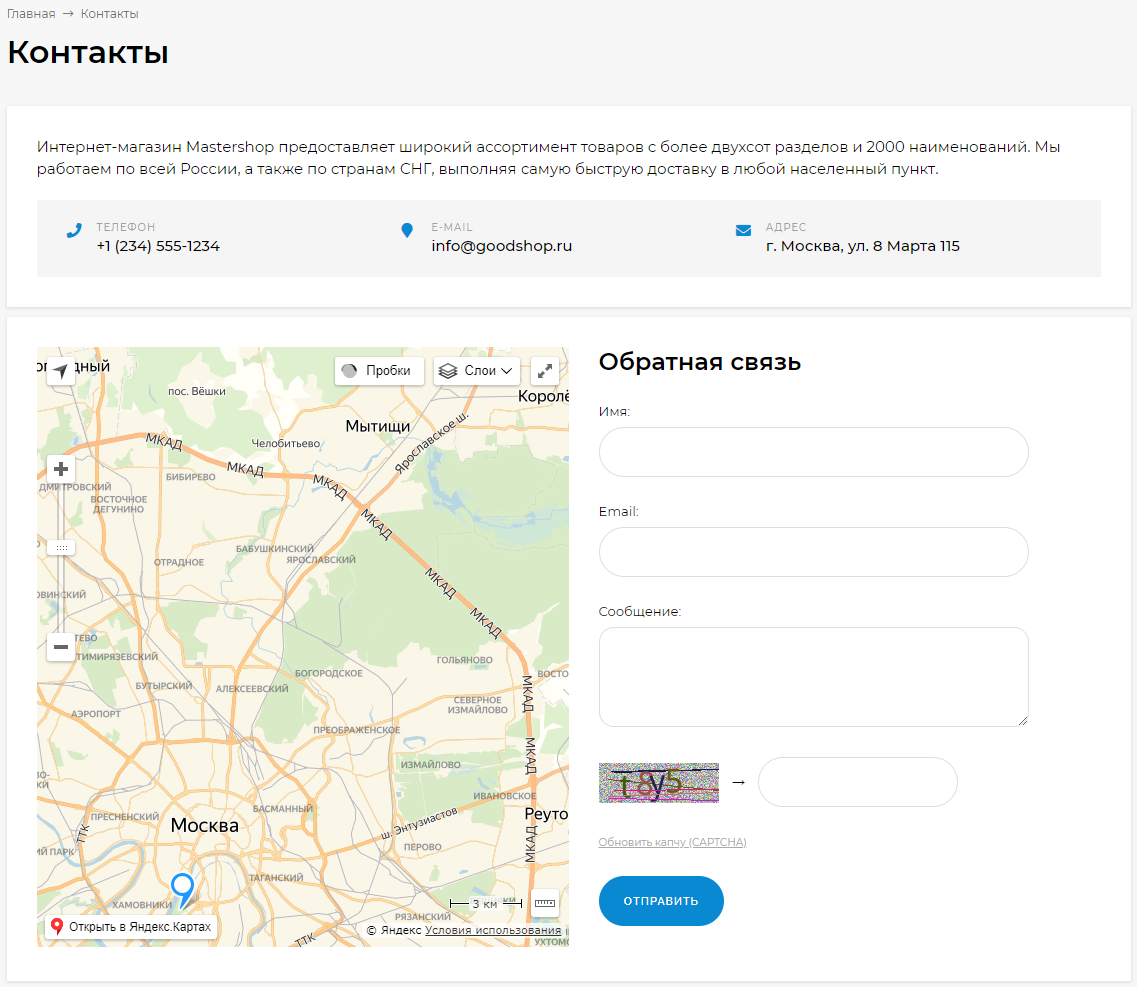Expand the map to fullscreen
The width and height of the screenshot is (1137, 987).
545,371
